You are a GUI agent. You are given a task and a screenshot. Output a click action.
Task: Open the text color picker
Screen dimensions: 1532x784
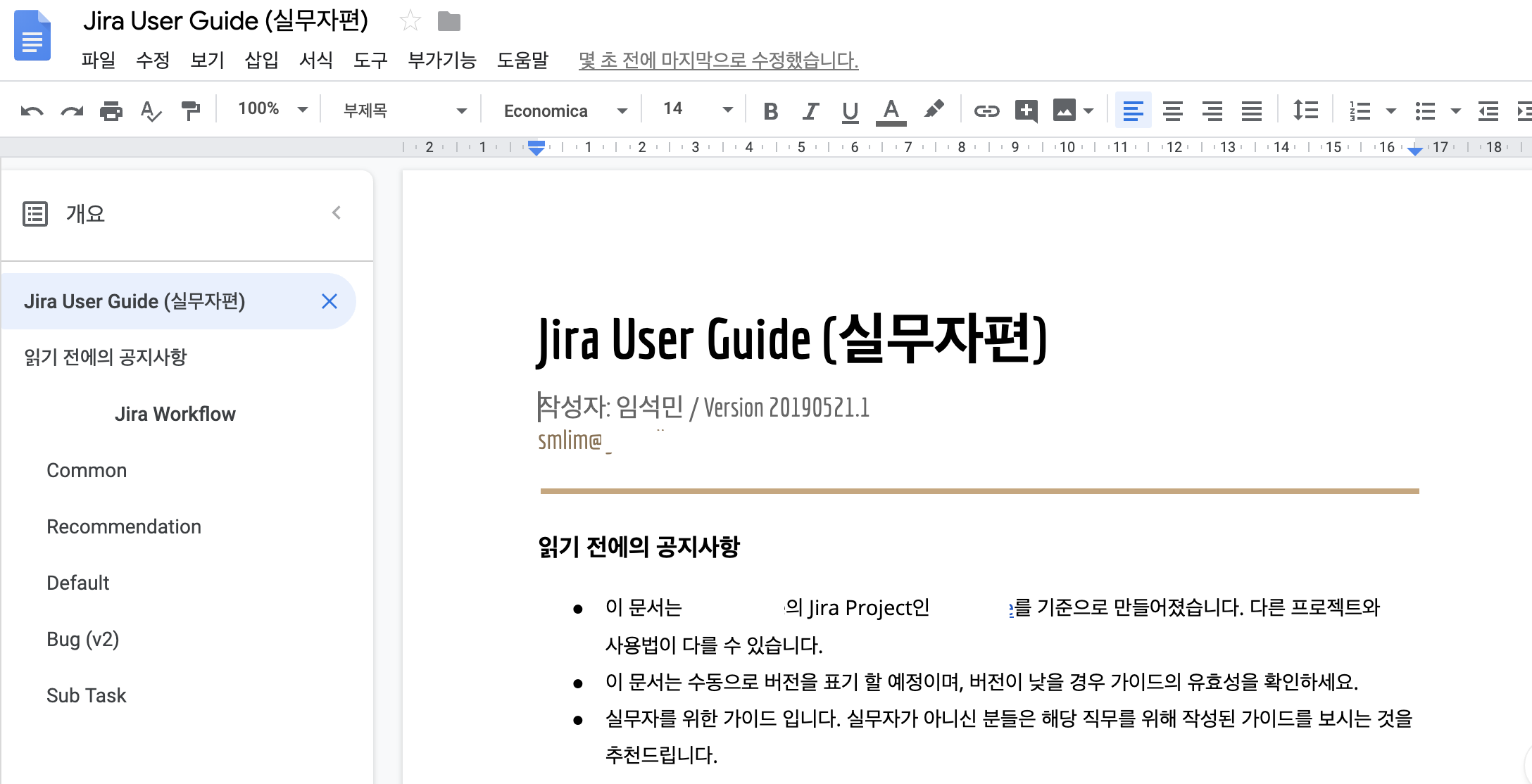(x=891, y=111)
